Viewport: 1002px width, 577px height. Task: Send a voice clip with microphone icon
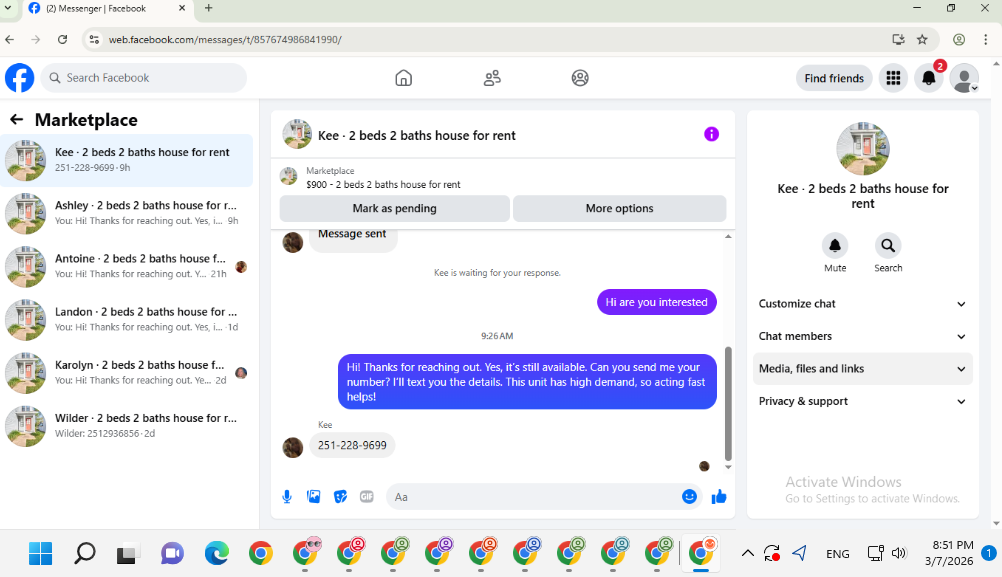pos(287,496)
